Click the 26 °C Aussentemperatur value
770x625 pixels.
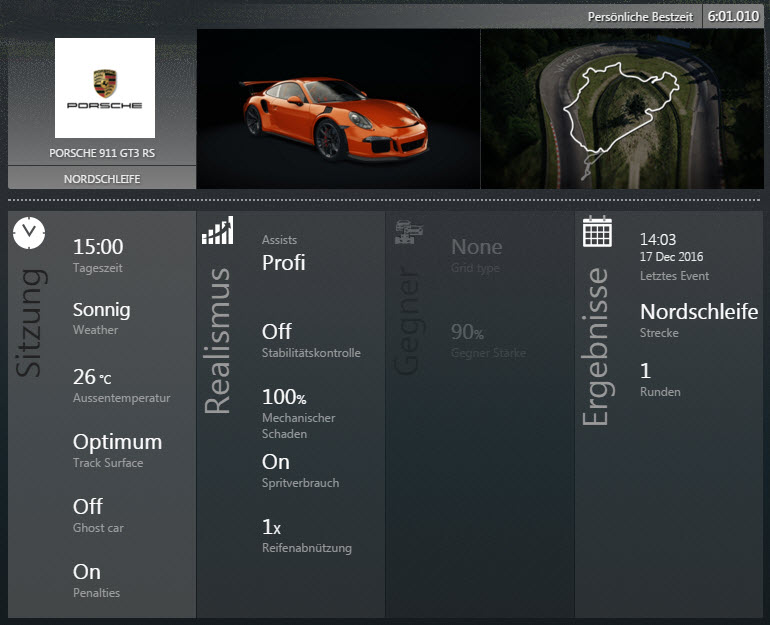[x=92, y=377]
